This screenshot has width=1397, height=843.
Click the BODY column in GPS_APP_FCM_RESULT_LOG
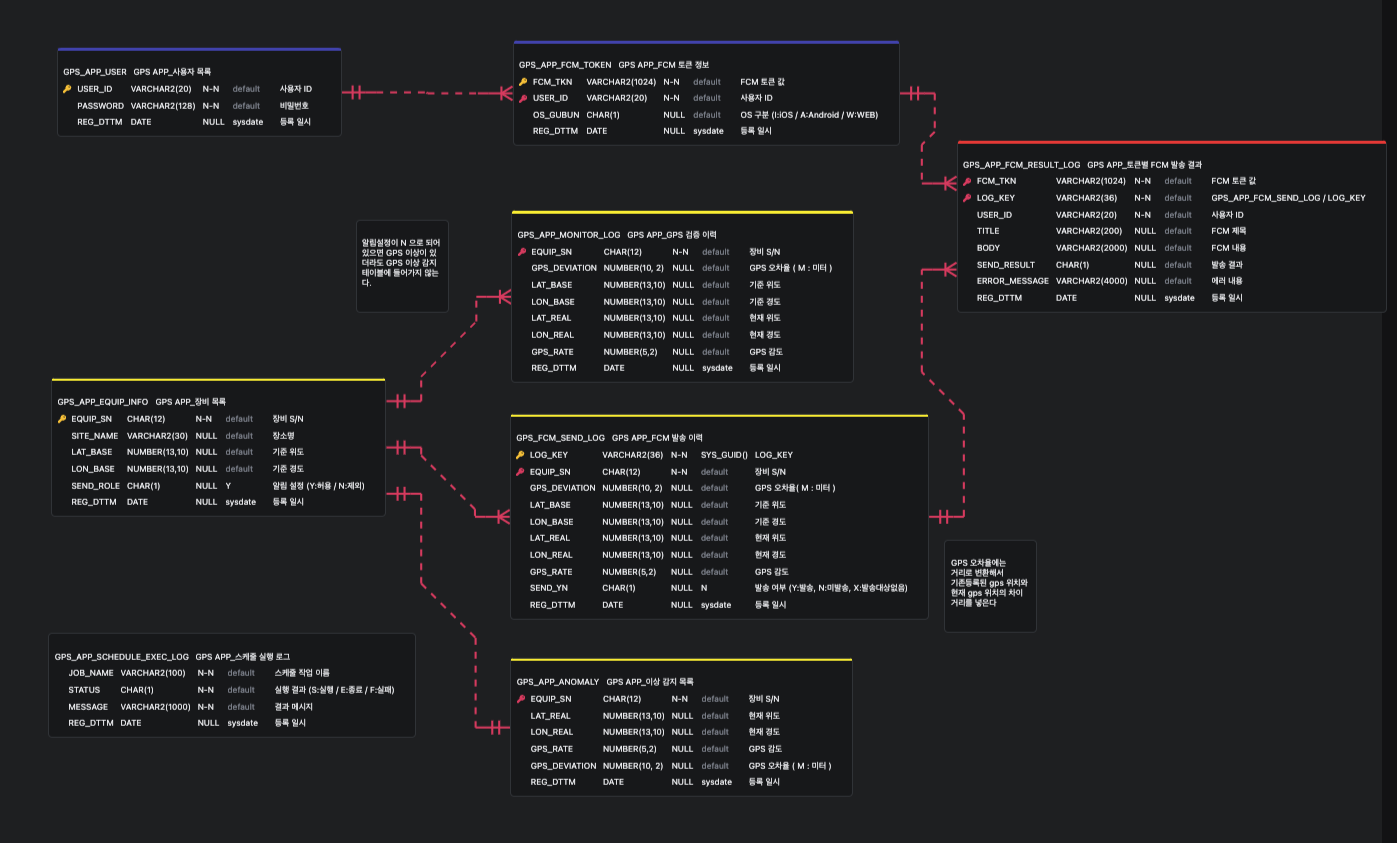988,248
